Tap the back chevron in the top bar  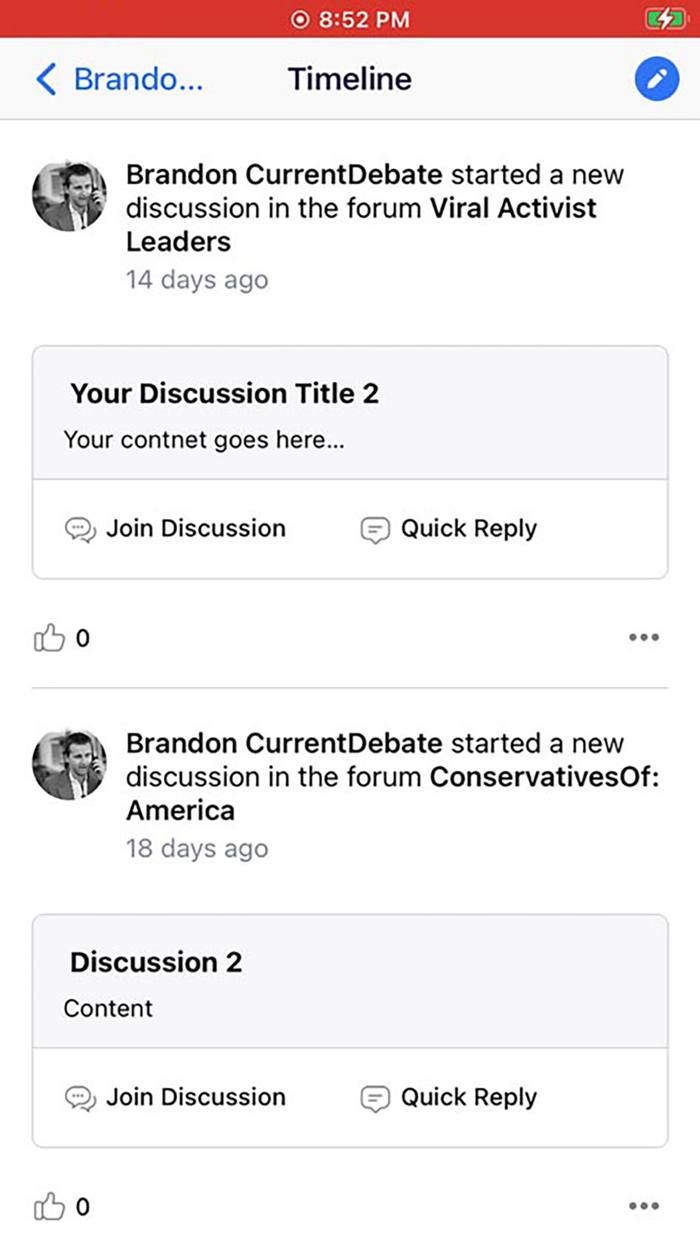point(44,78)
